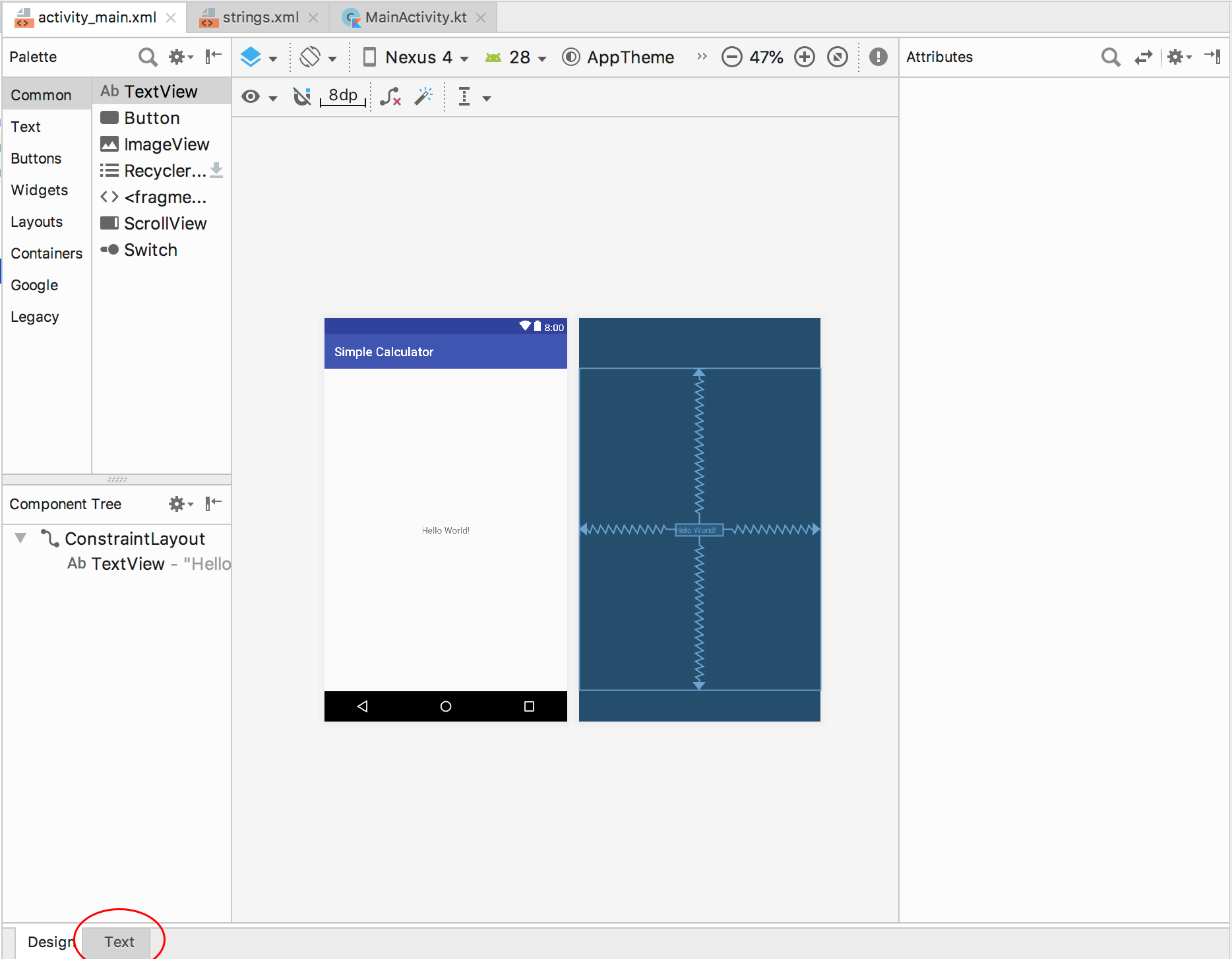Viewport: 1232px width, 959px height.
Task: Open the layout warnings and errors panel
Action: coord(878,57)
